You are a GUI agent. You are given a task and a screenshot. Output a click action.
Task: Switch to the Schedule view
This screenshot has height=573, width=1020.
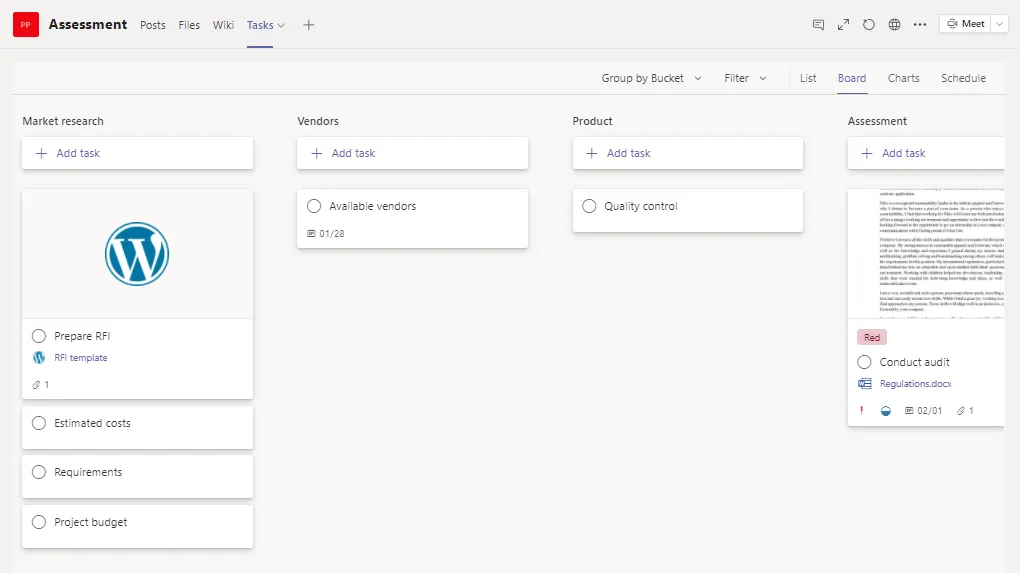pyautogui.click(x=963, y=78)
